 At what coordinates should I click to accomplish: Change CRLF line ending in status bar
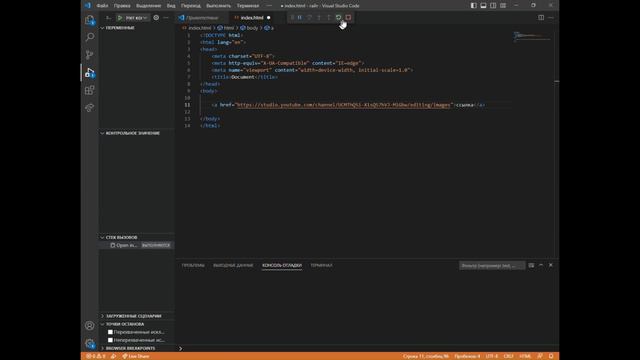point(508,356)
